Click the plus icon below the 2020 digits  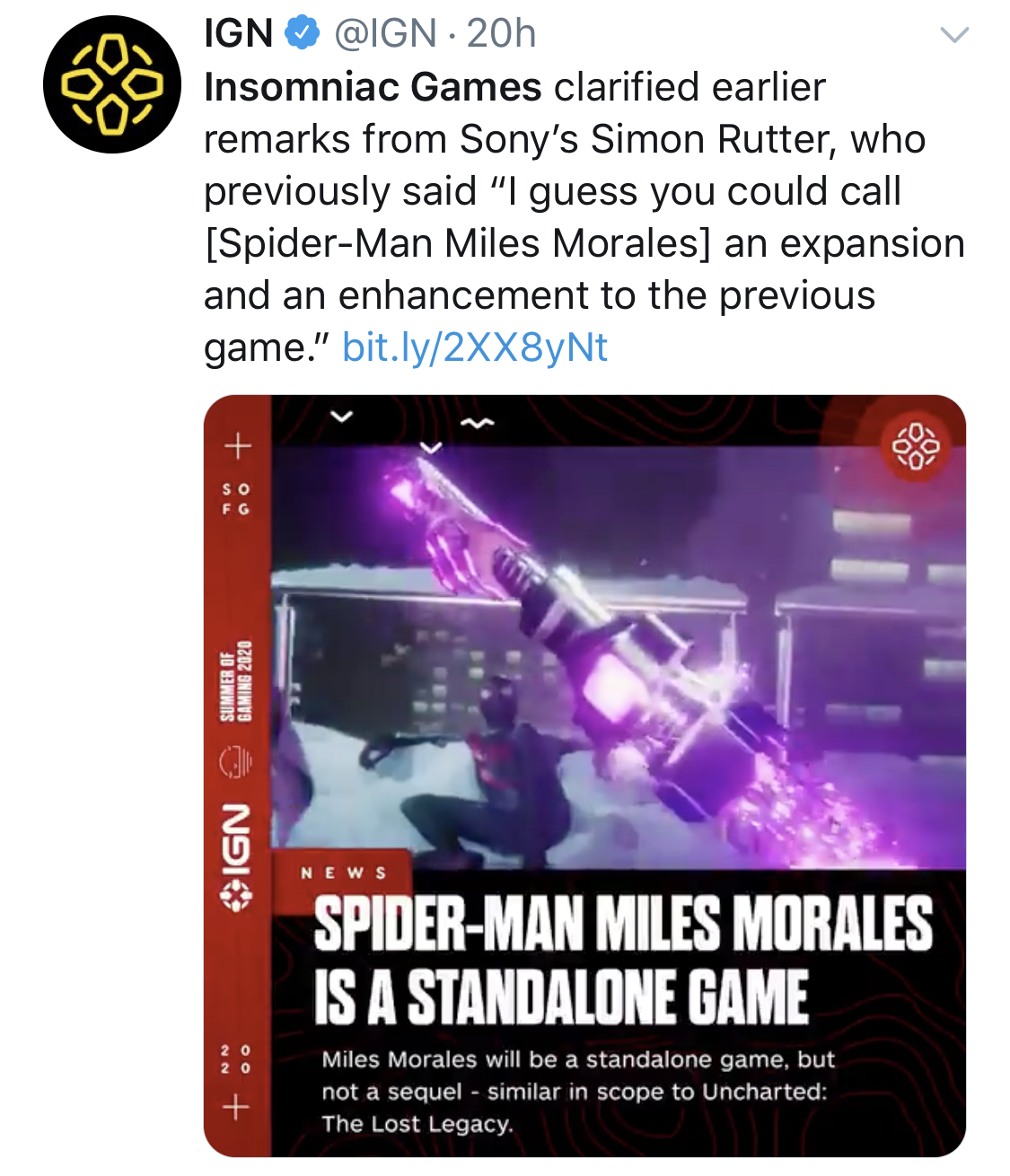coord(236,1107)
